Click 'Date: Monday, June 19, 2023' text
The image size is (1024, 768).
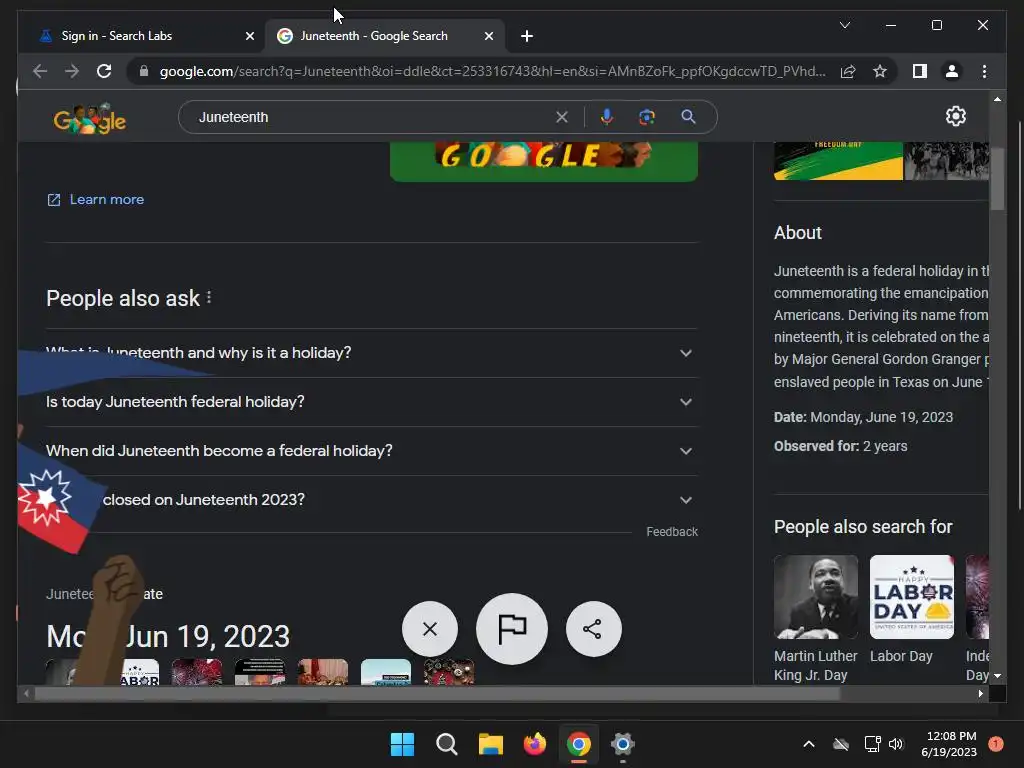[863, 417]
